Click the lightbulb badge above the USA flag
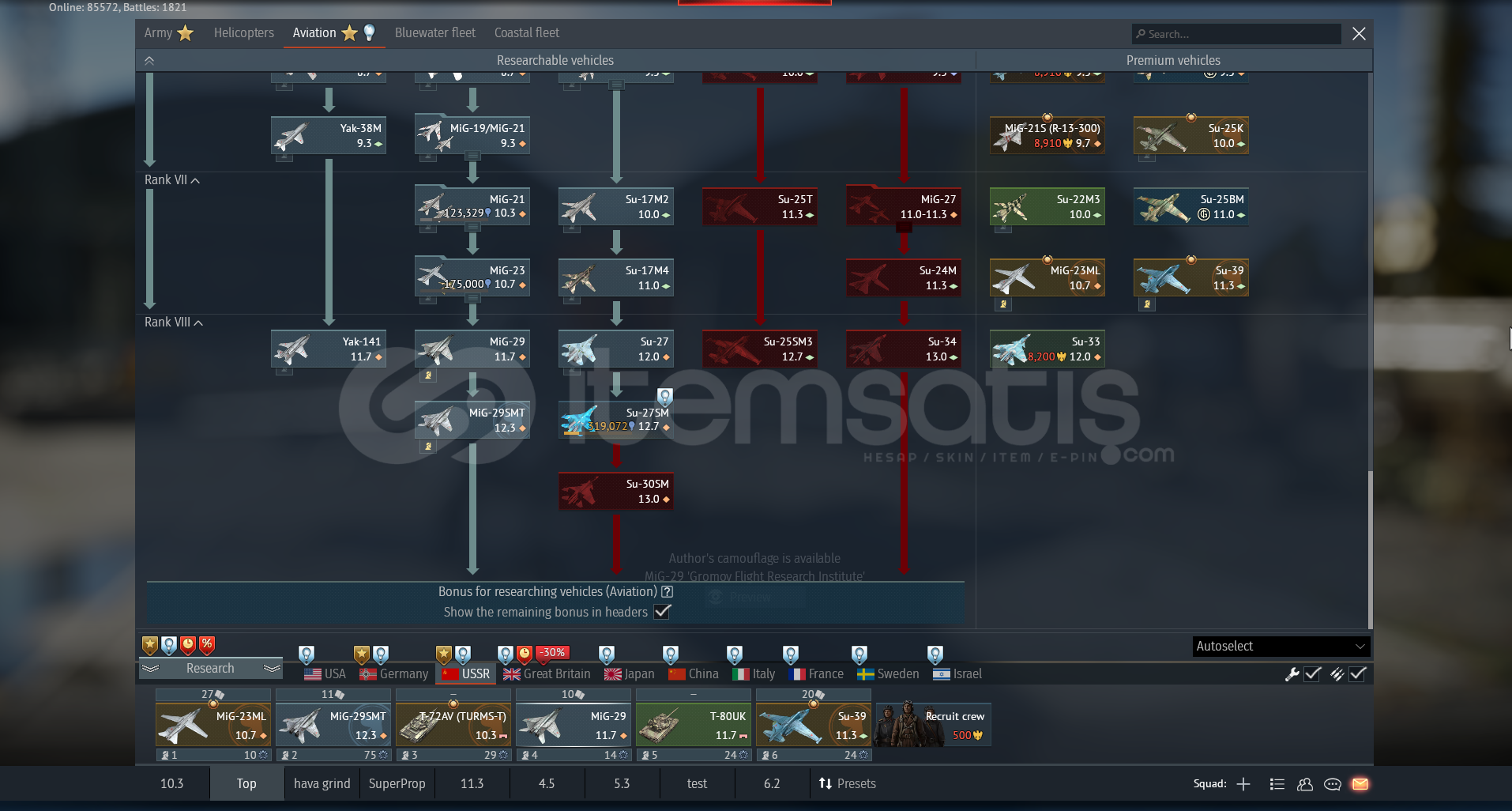The image size is (1512, 811). 307,654
